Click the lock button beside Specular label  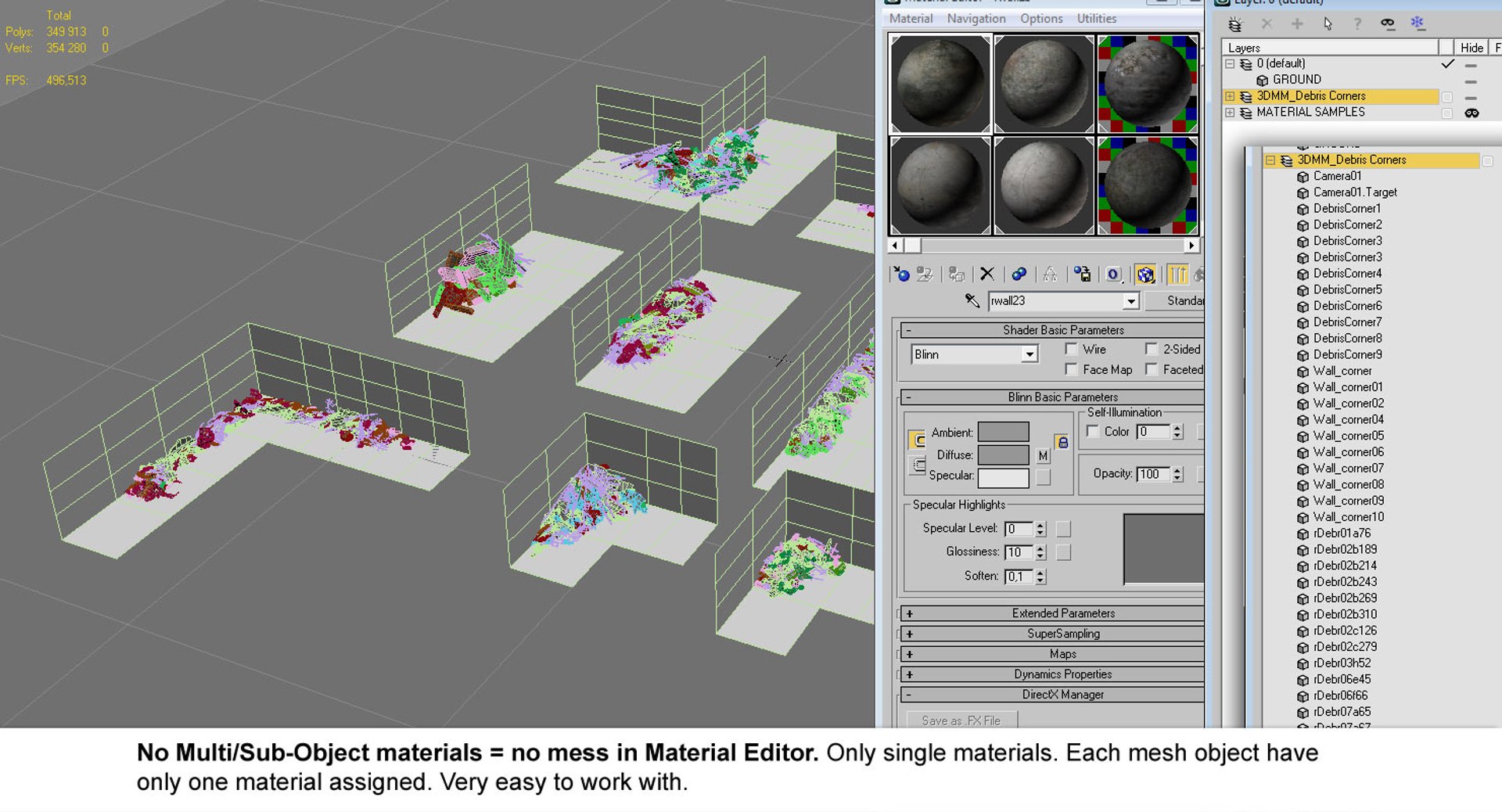pos(917,465)
